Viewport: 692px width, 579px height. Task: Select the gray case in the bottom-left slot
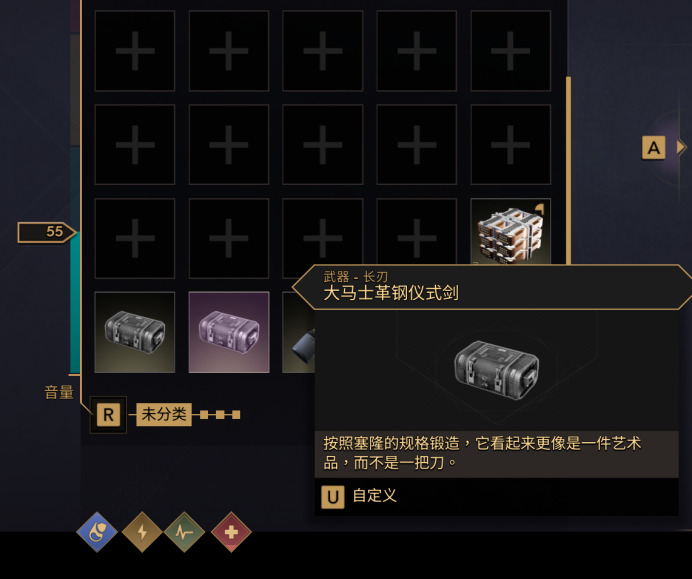135,332
